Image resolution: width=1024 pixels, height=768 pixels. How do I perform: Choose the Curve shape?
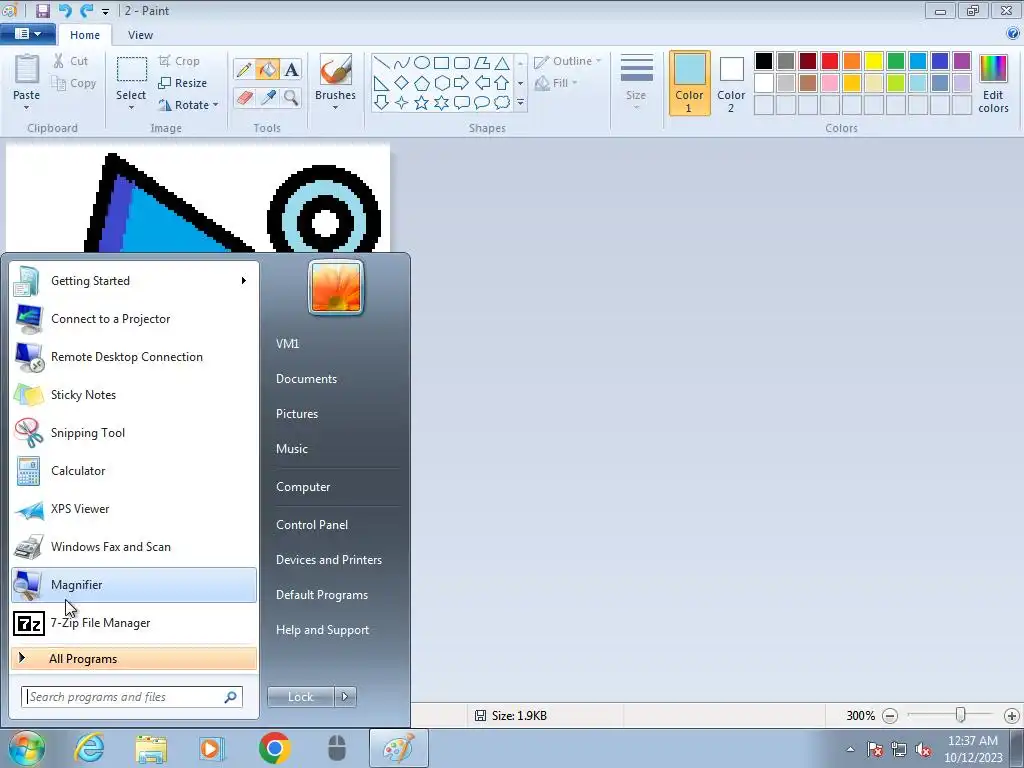tap(402, 63)
